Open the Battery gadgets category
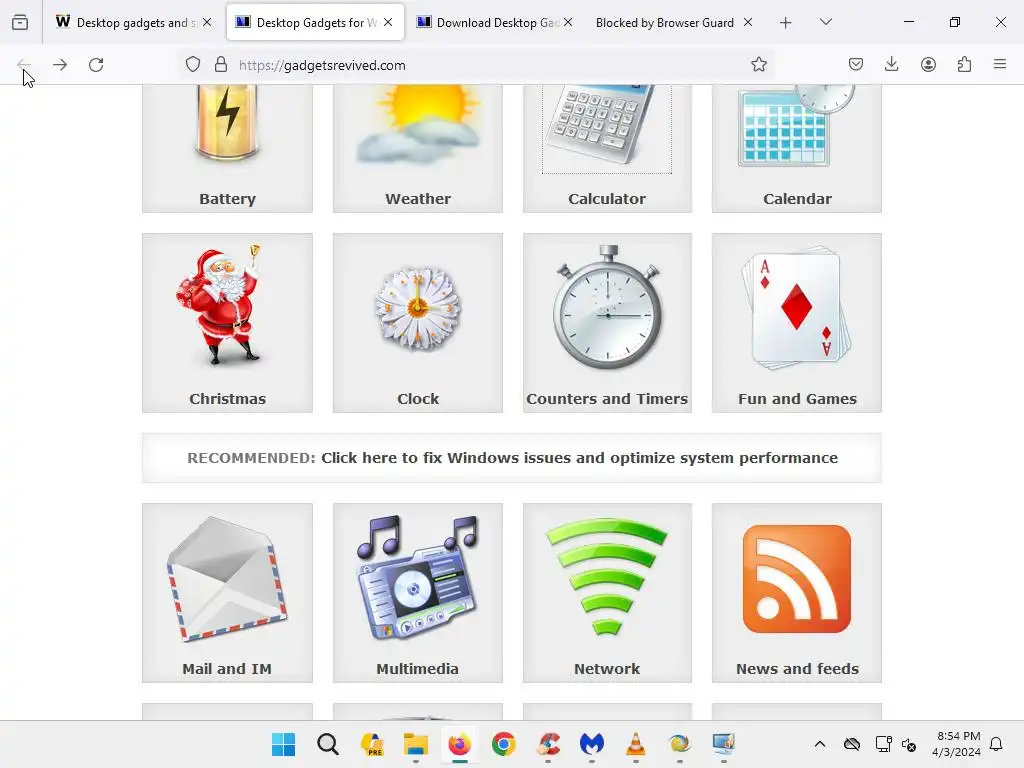This screenshot has width=1024, height=768. (x=227, y=148)
